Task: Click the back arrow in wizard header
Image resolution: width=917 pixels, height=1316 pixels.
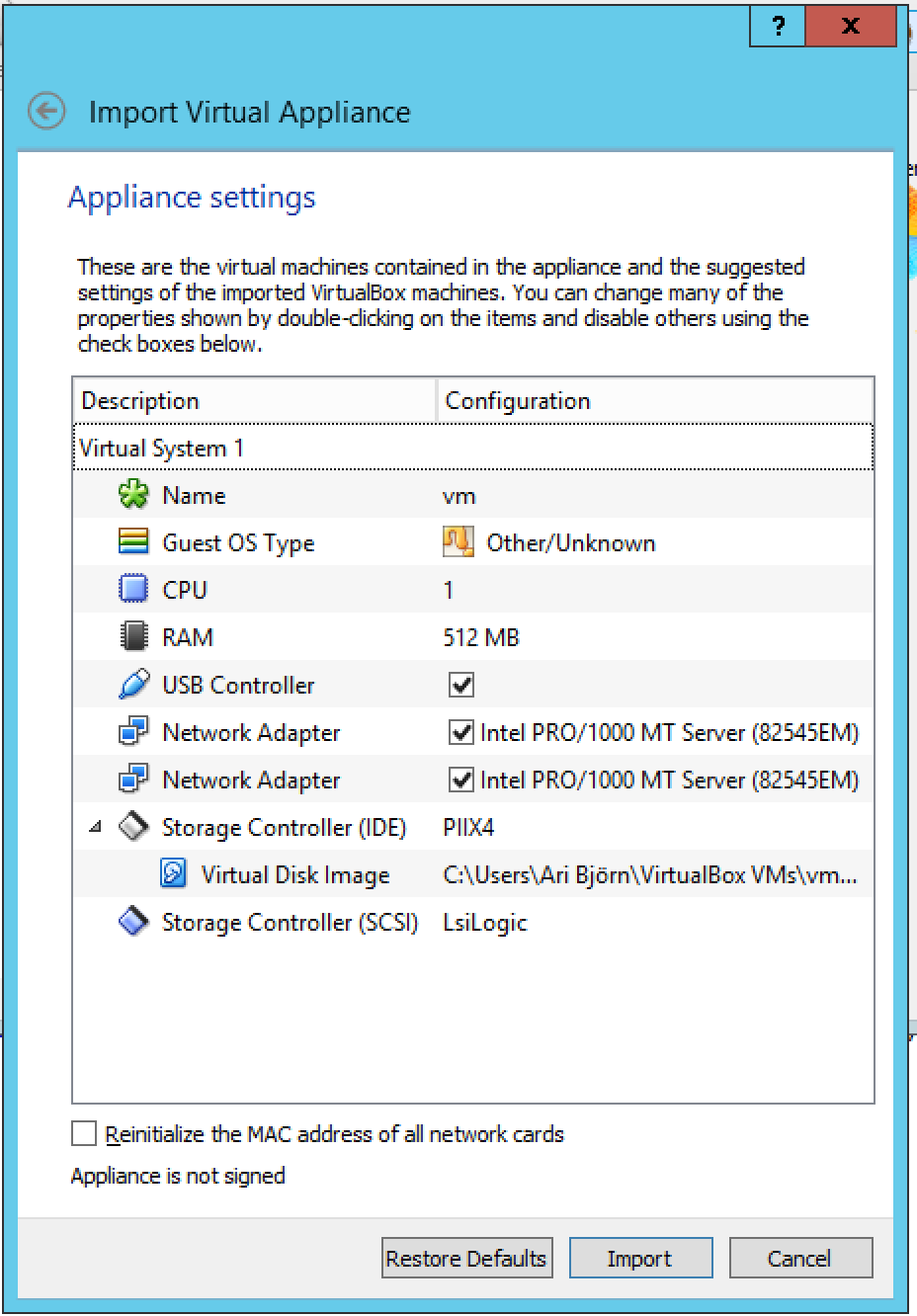Action: point(46,112)
